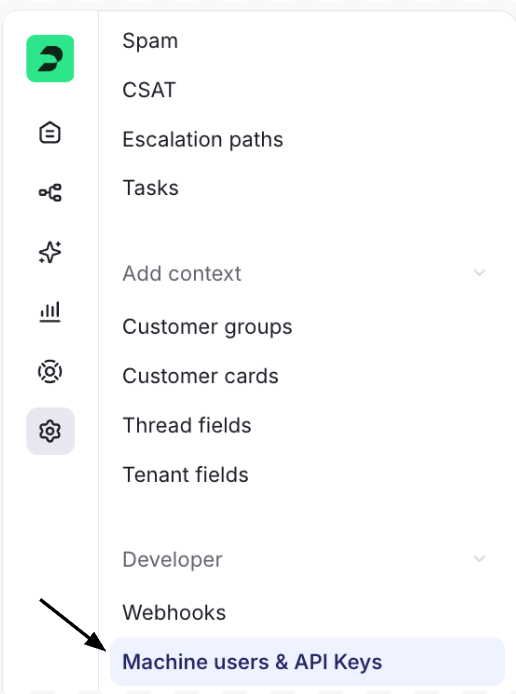Open the Spam settings page
This screenshot has height=694, width=516.
(150, 41)
